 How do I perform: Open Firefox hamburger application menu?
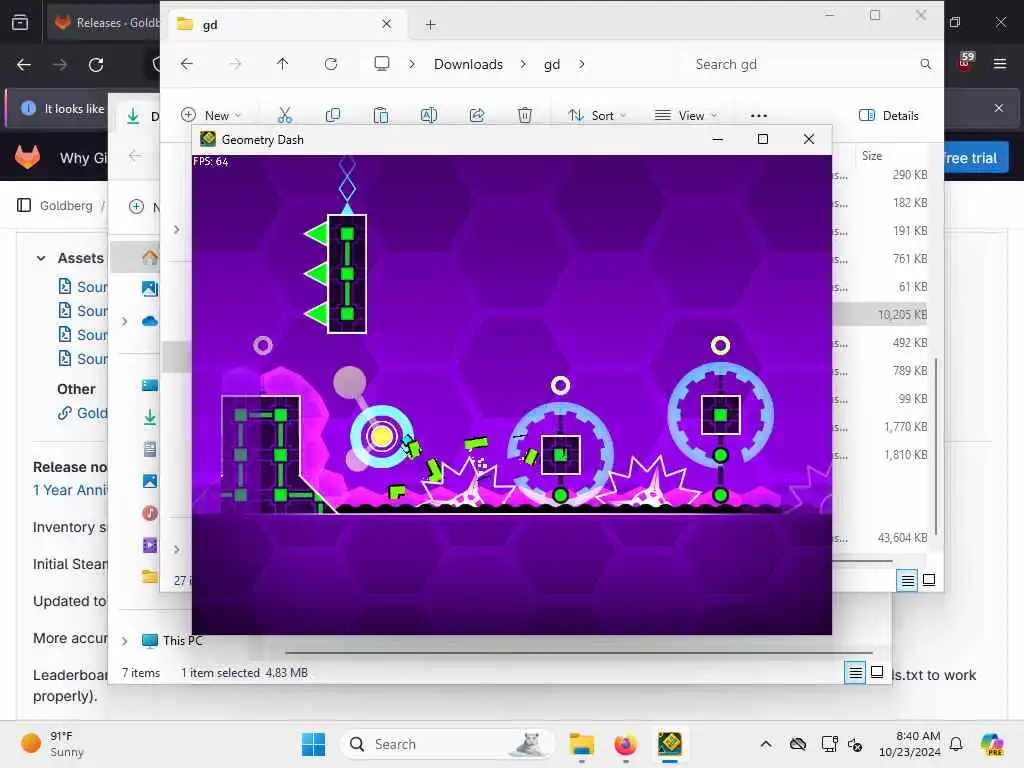pos(999,64)
